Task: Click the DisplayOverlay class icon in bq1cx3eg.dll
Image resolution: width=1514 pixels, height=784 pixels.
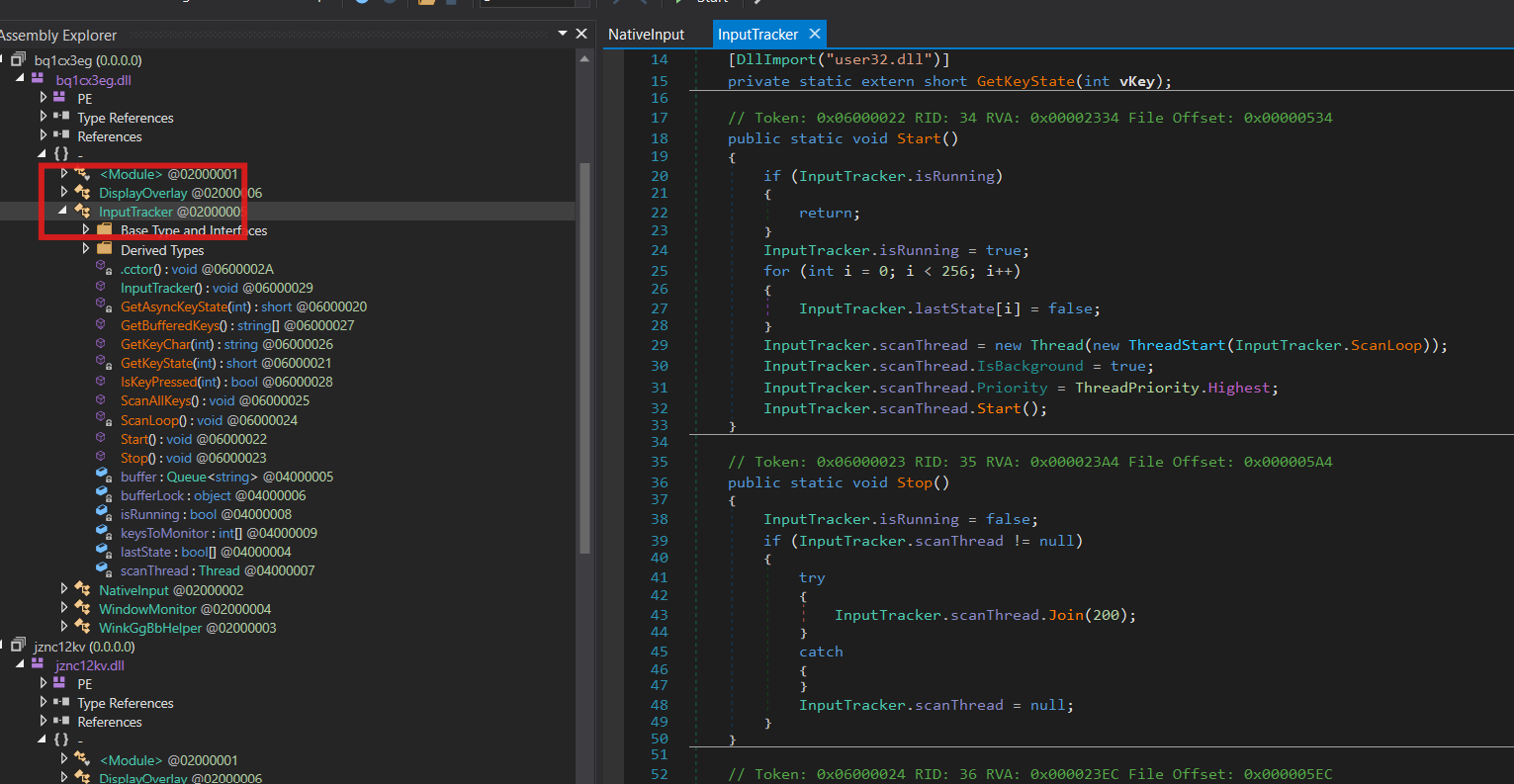Action: 83,193
